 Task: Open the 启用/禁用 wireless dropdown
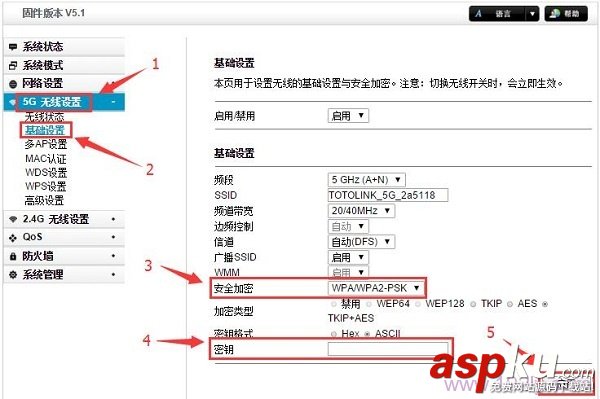tap(348, 116)
